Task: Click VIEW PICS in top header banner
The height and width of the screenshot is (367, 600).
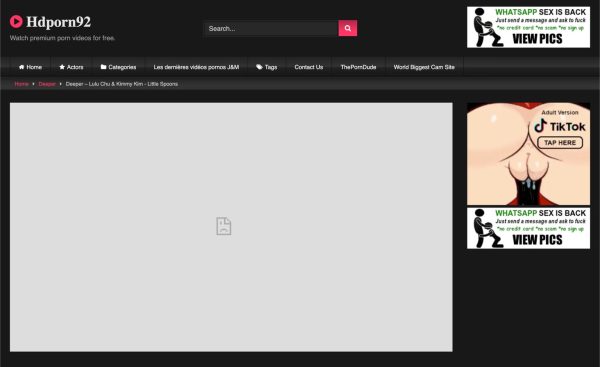Action: click(537, 39)
